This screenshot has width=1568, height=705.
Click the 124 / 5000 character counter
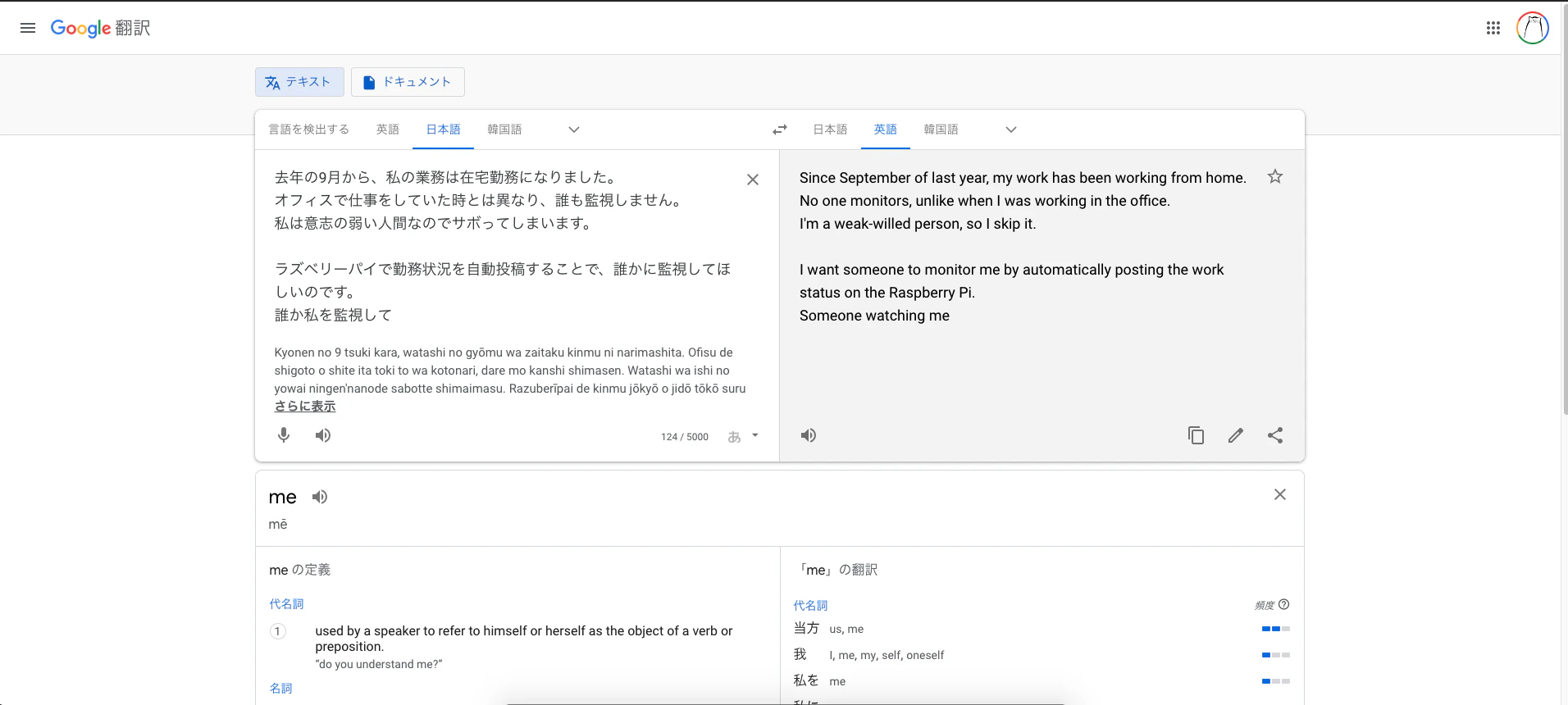point(685,437)
